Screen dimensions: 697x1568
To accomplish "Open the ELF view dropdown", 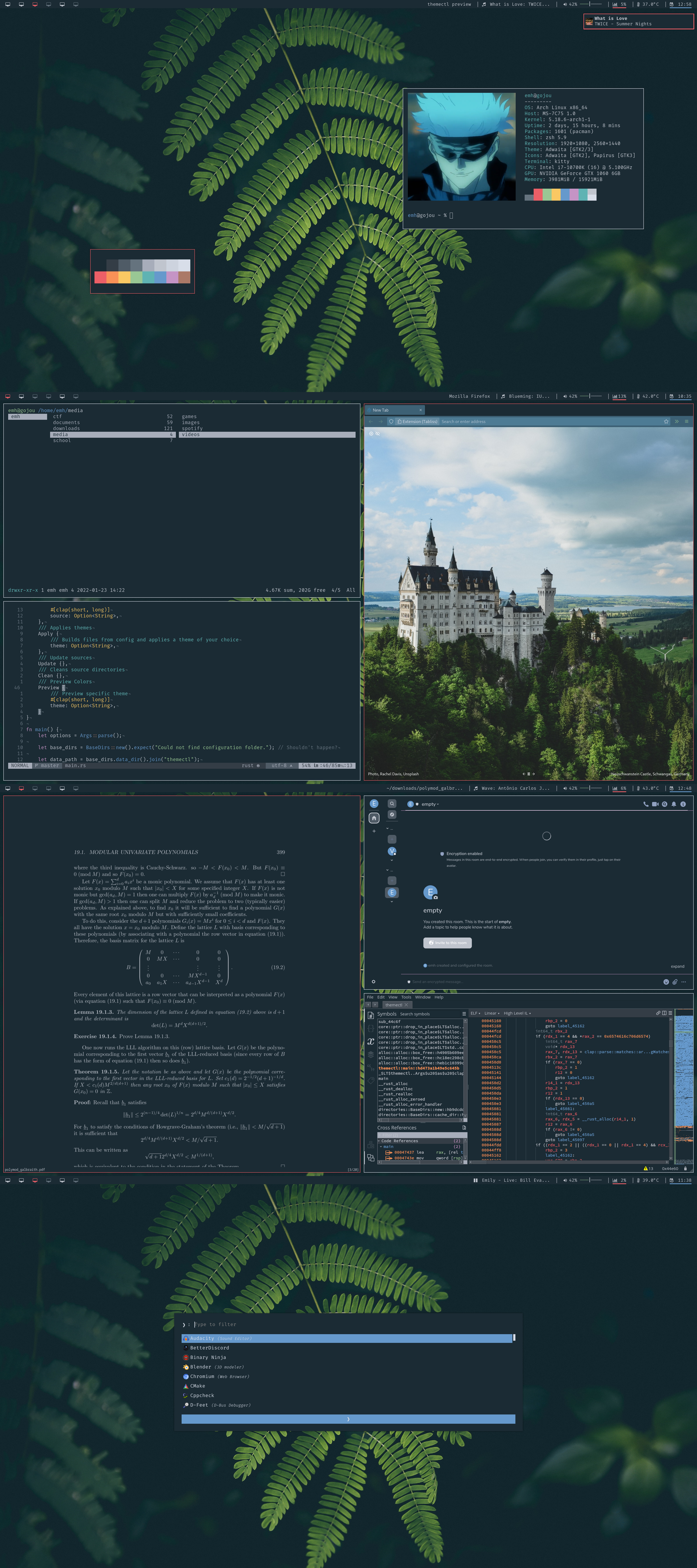I will (x=475, y=1013).
